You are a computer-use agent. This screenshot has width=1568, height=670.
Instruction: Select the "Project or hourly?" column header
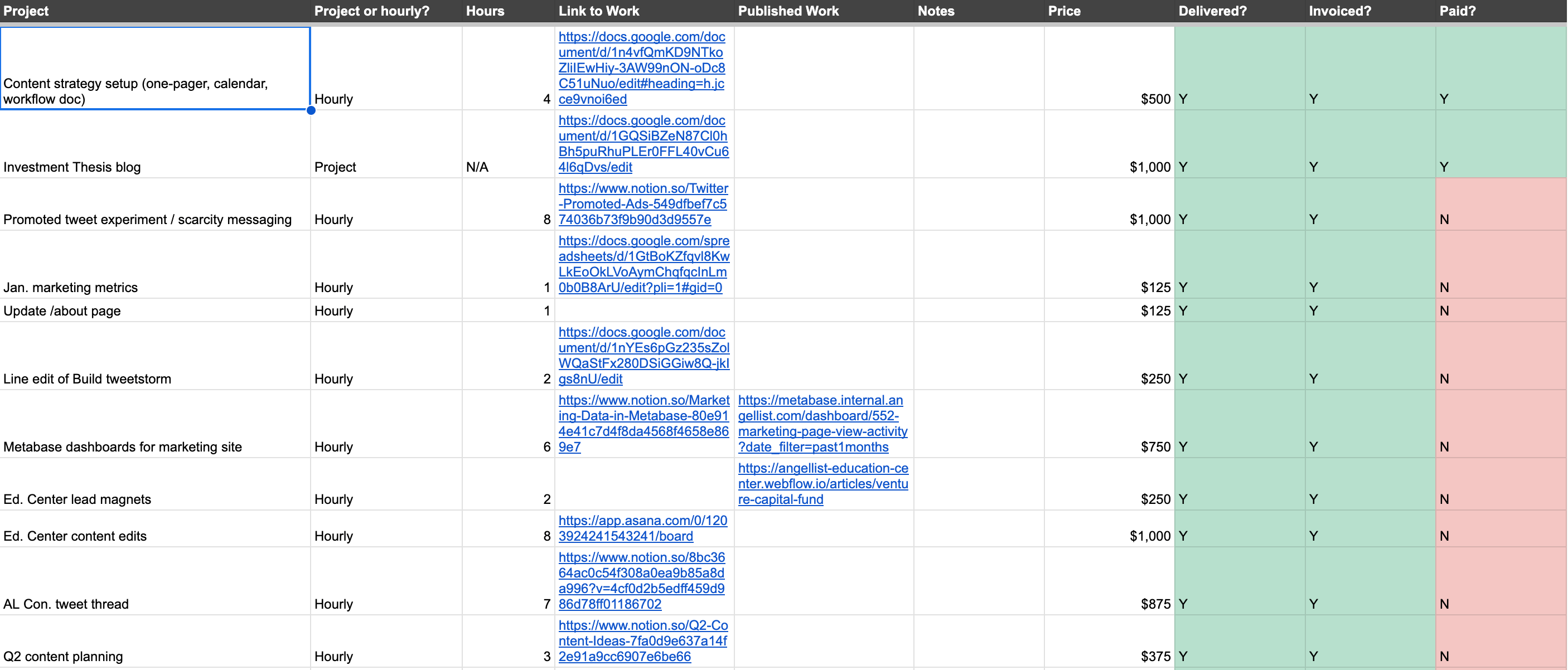[x=371, y=11]
